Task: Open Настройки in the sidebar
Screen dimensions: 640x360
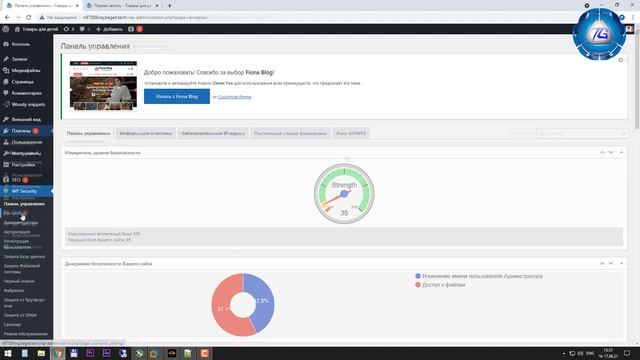Action: (23, 165)
